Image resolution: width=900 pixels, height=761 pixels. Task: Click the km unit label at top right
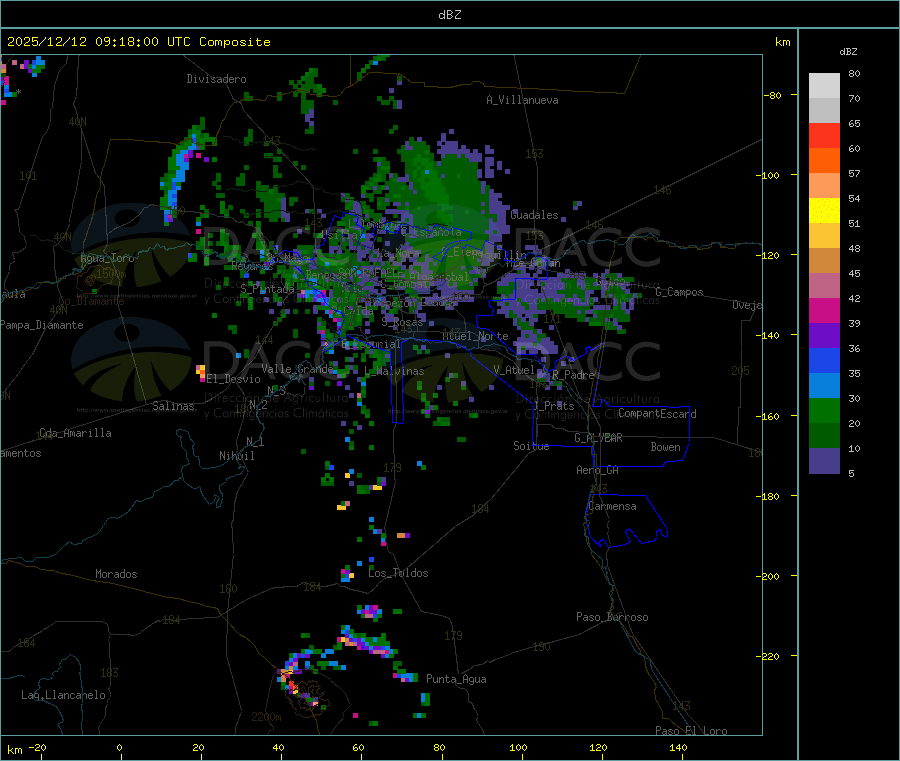tap(782, 42)
